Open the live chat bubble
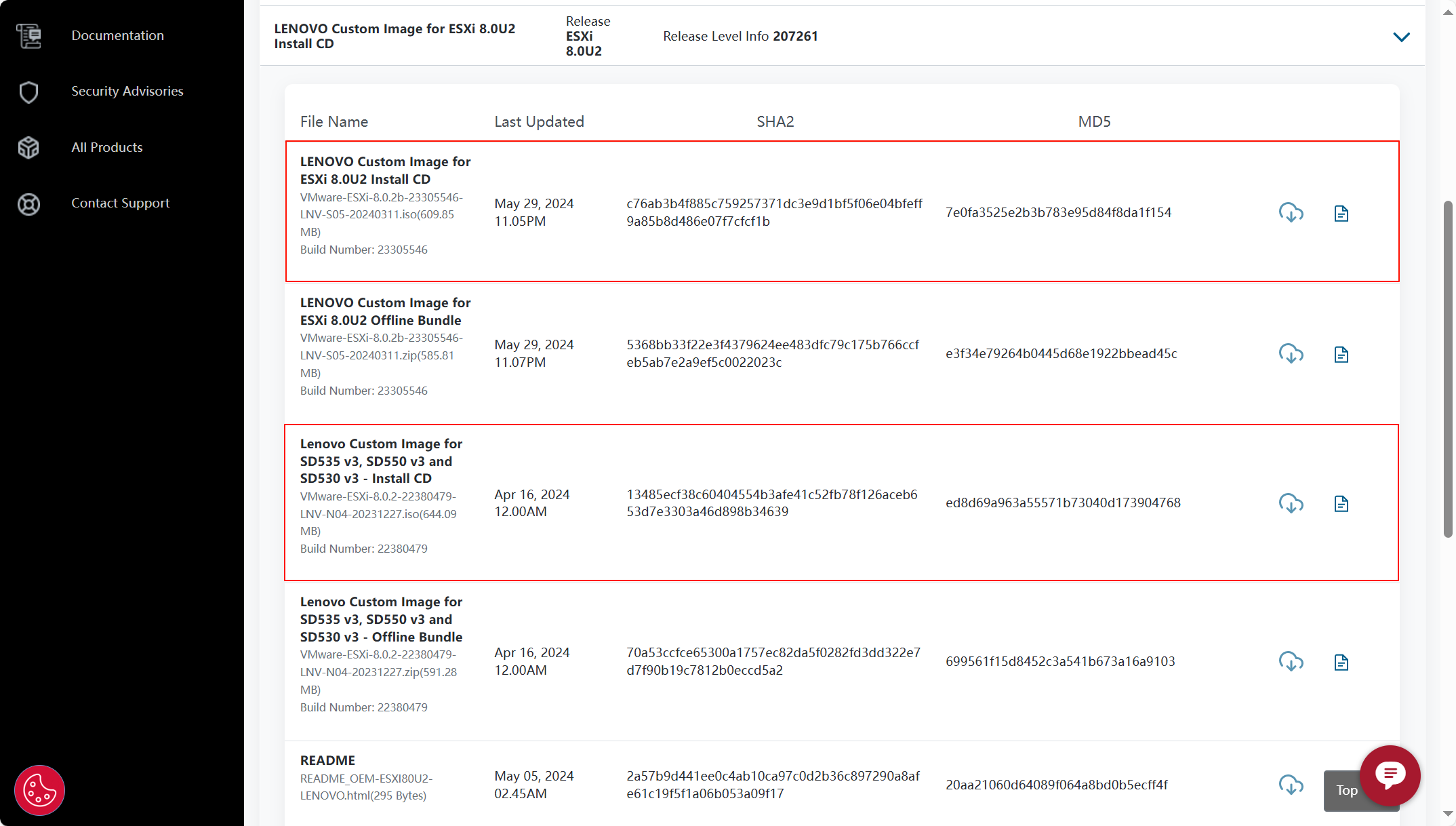The image size is (1456, 826). pos(1390,775)
